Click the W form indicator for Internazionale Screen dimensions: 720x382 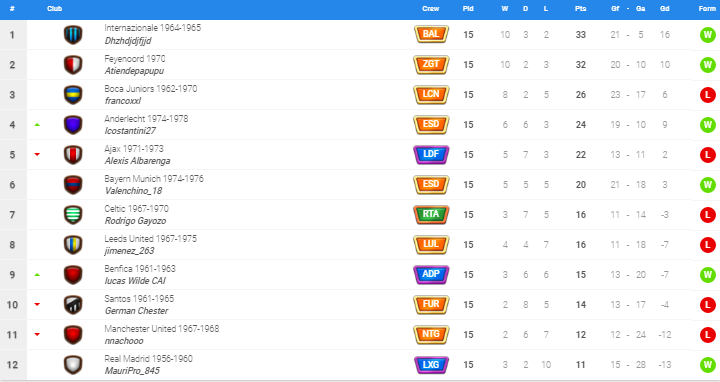tap(708, 35)
